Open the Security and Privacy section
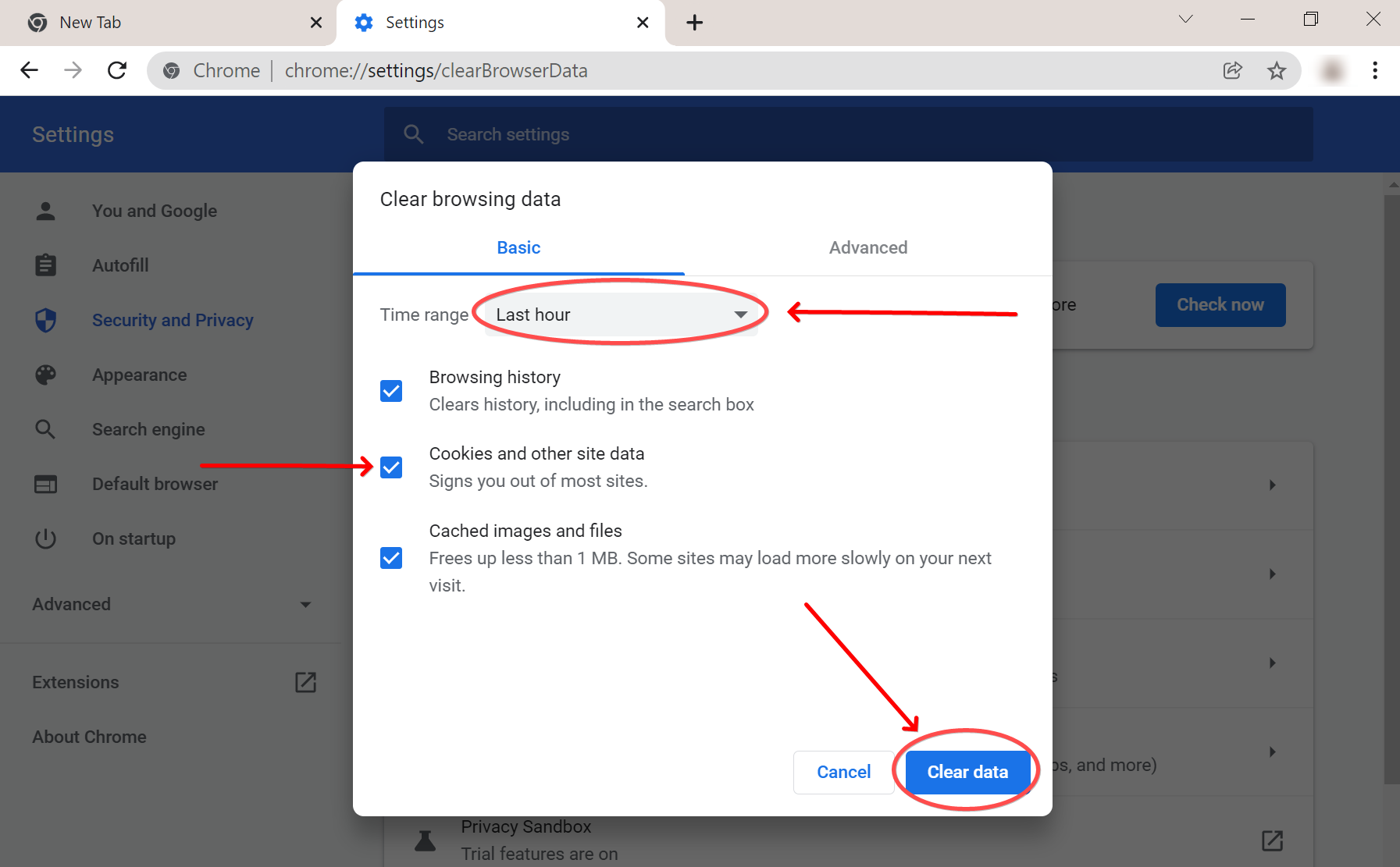Image resolution: width=1400 pixels, height=867 pixels. click(173, 320)
